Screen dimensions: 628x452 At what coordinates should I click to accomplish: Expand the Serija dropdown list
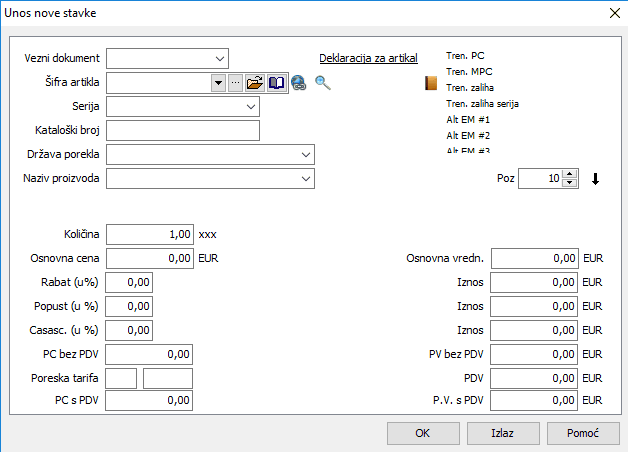(x=249, y=106)
